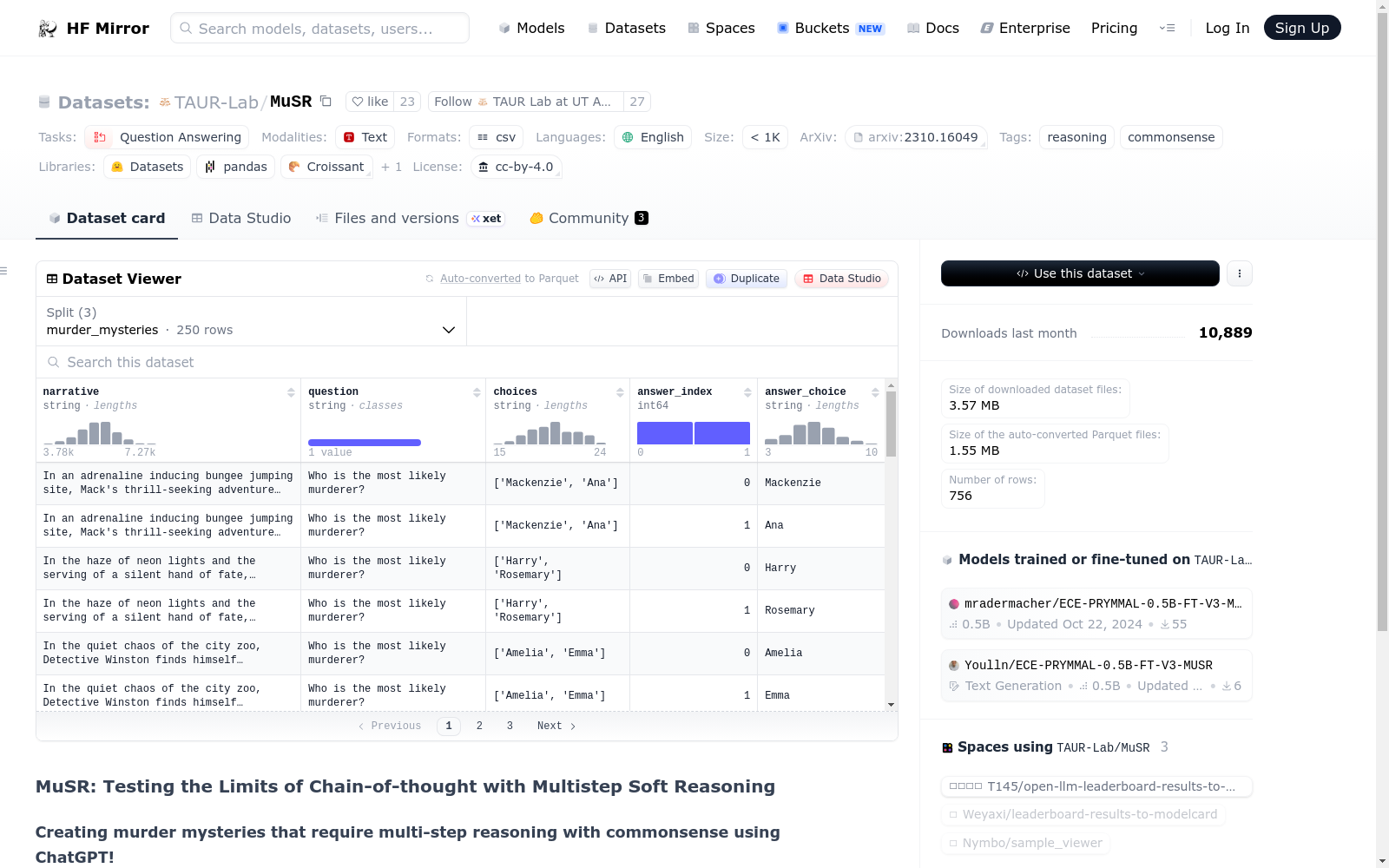Open the Community tab

pos(589,219)
